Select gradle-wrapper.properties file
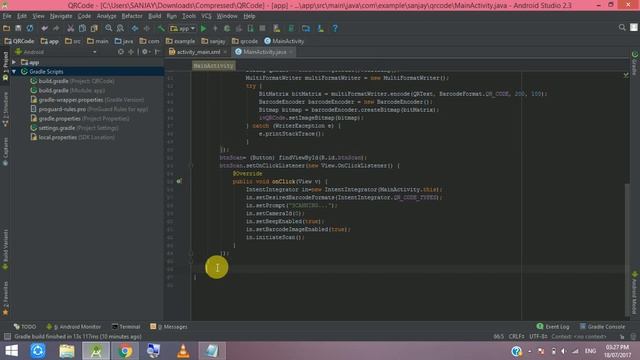This screenshot has height=360, width=640. click(x=87, y=100)
